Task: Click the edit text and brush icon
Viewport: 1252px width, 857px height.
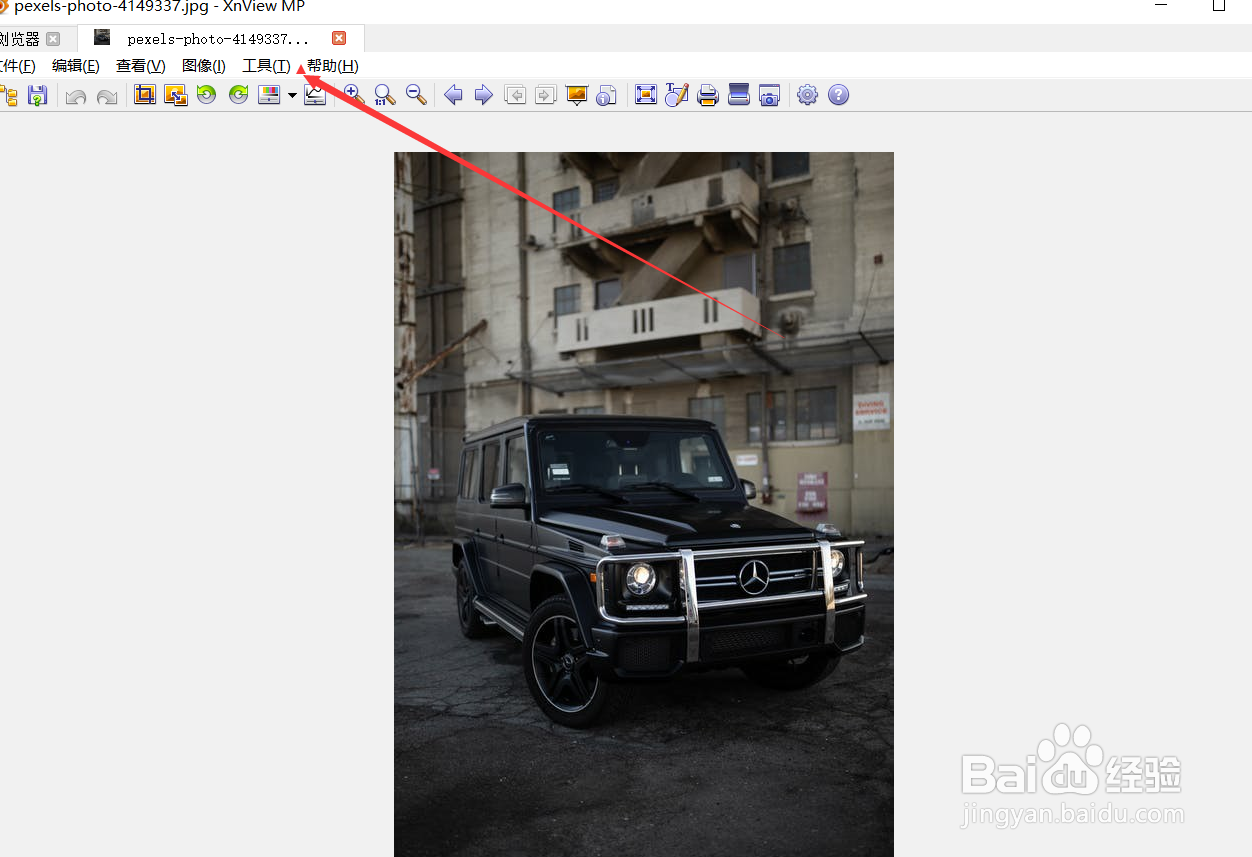Action: point(677,95)
